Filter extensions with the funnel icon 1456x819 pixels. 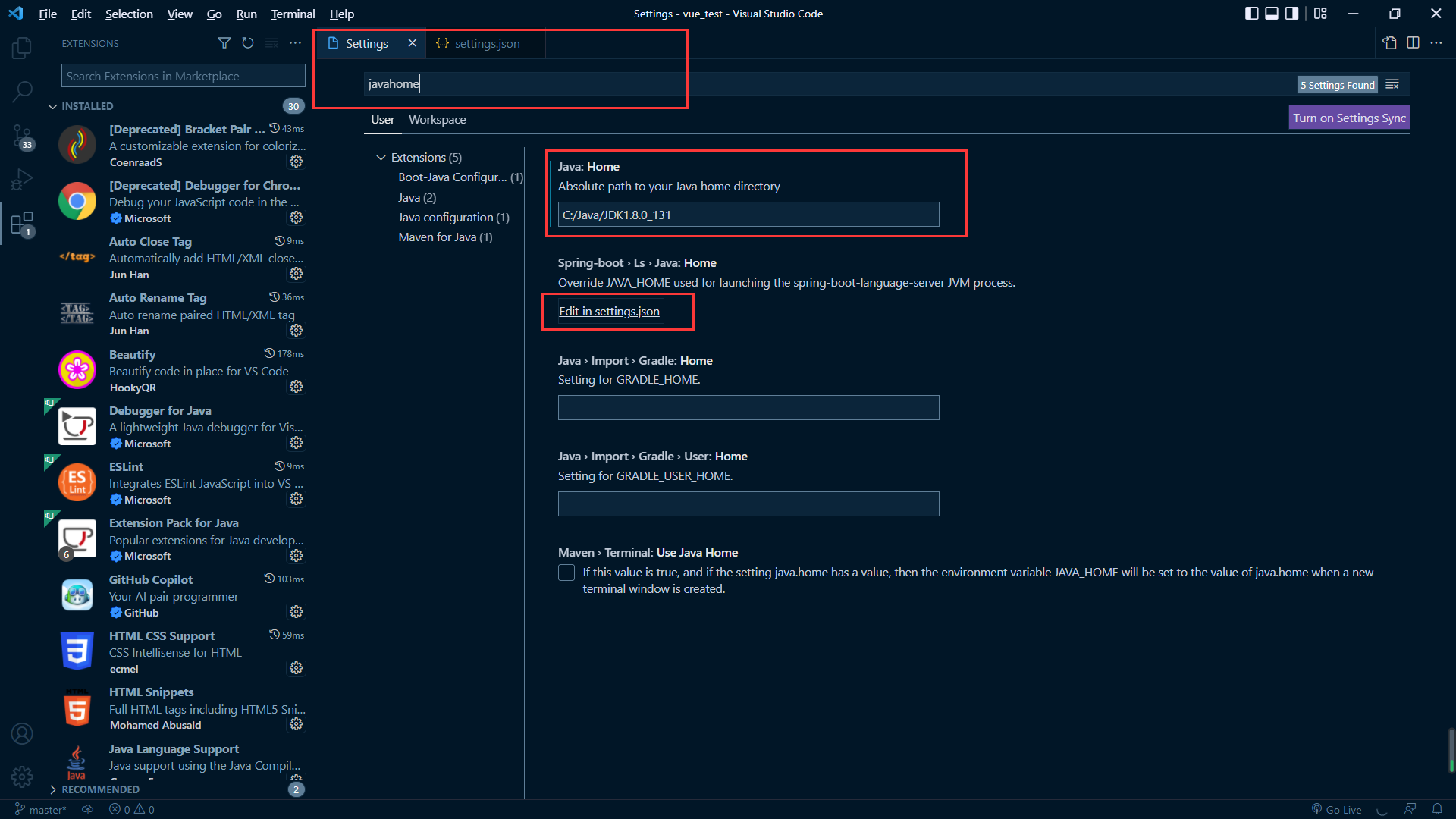(224, 43)
